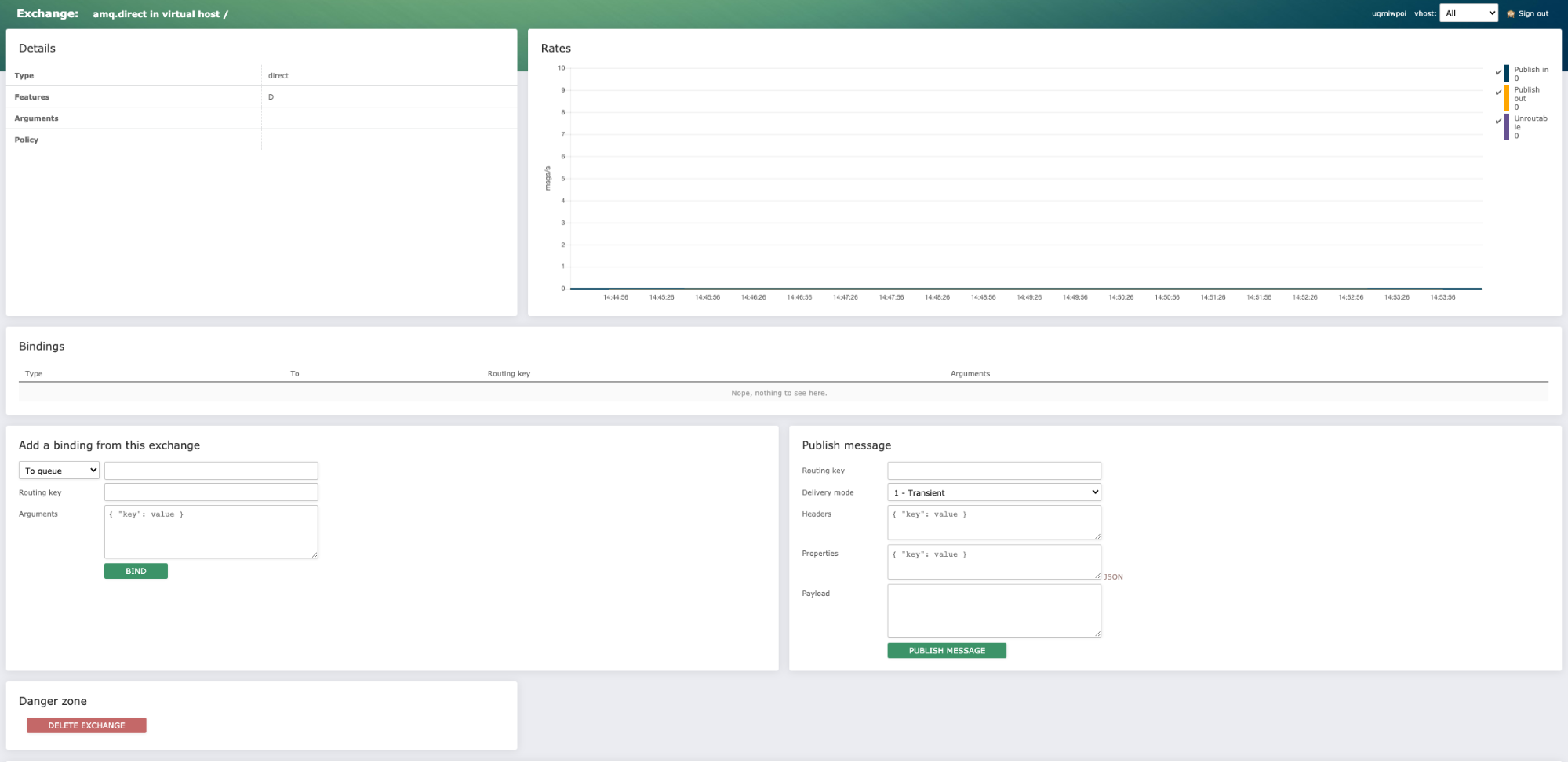Click the JSON link beside Properties
1568x763 pixels.
pos(1113,577)
